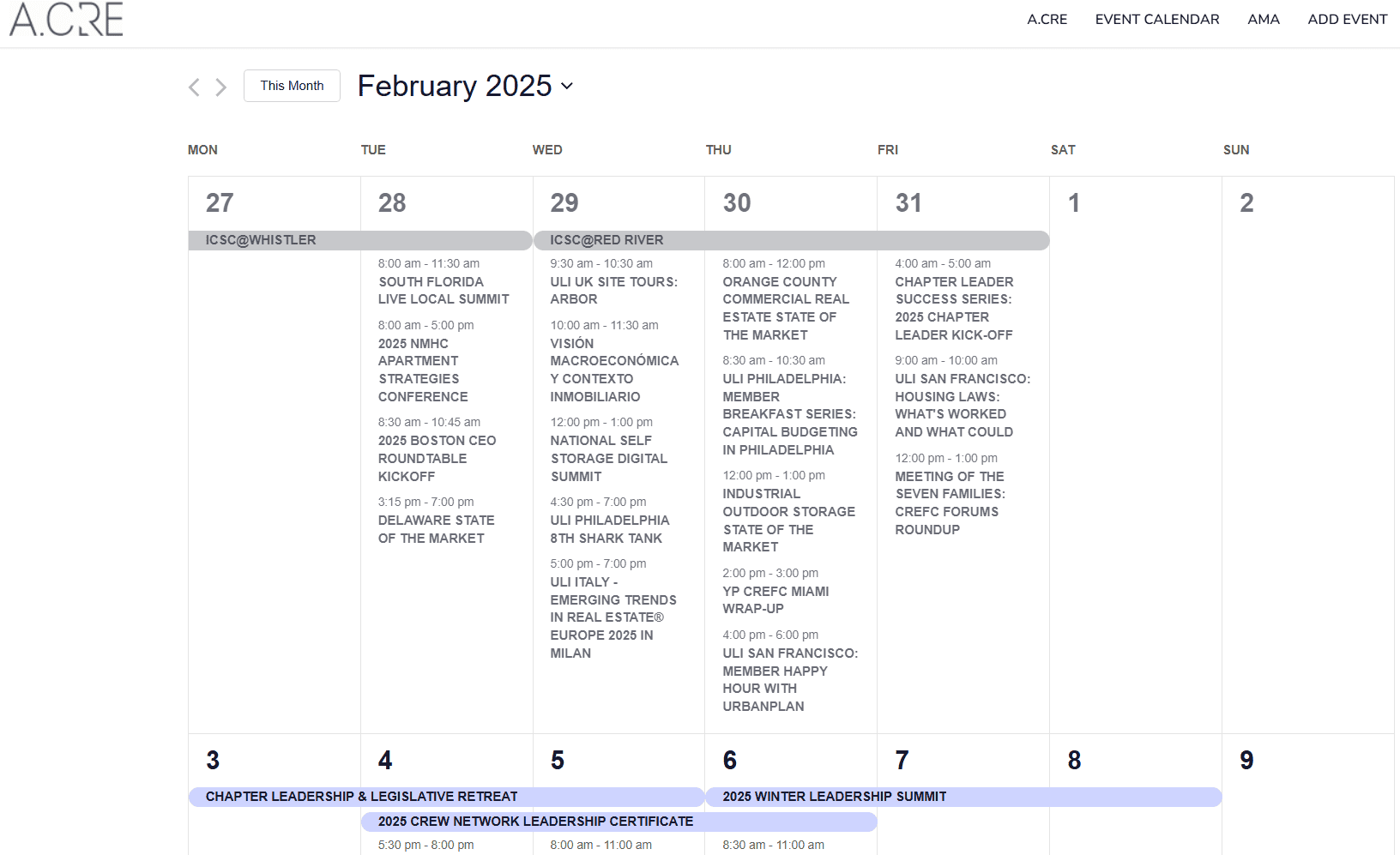
Task: Select day 28 in the calendar
Action: click(392, 203)
